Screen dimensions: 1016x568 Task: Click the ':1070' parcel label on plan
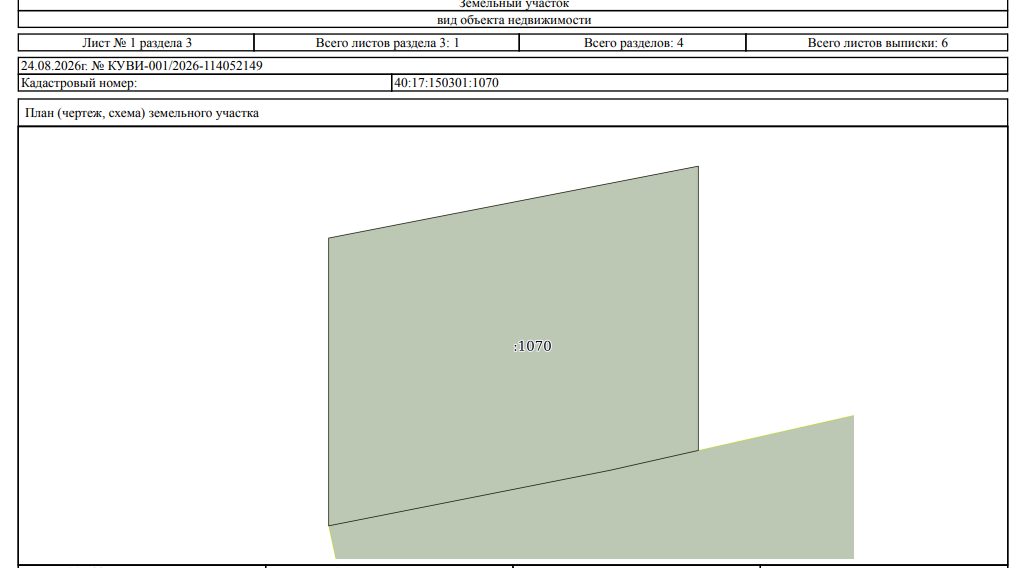coord(533,346)
